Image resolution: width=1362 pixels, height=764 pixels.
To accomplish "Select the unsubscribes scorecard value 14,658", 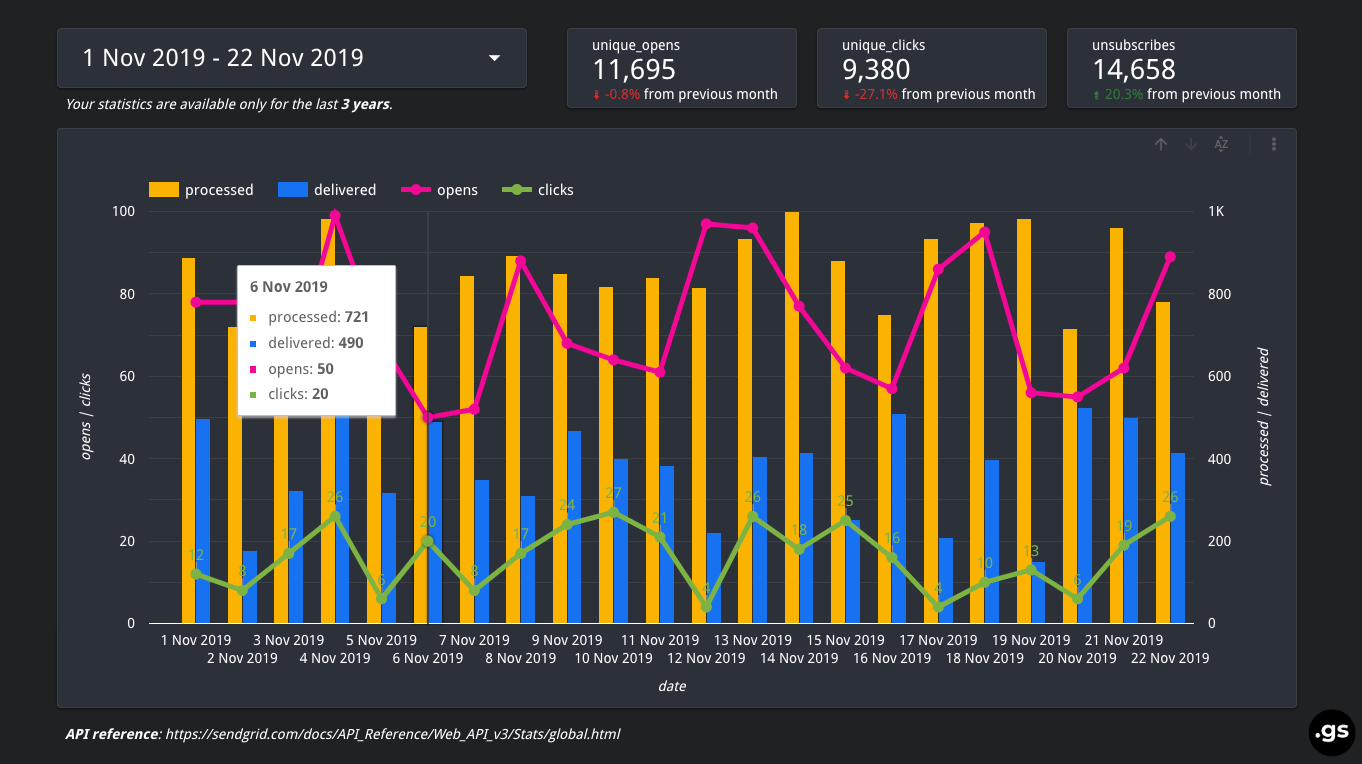I will tap(1134, 69).
